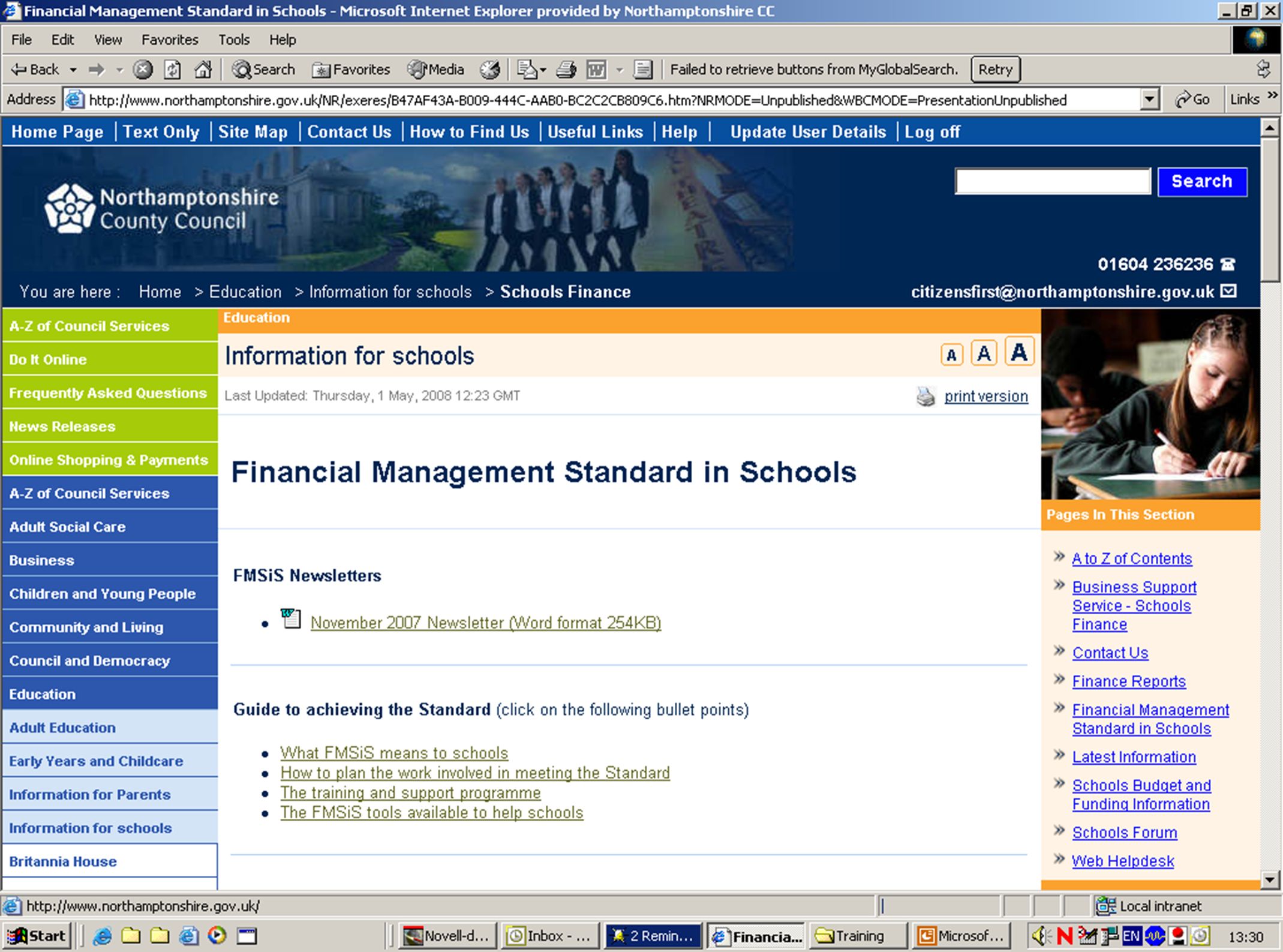
Task: Click the printer icon beside print version
Action: (926, 397)
